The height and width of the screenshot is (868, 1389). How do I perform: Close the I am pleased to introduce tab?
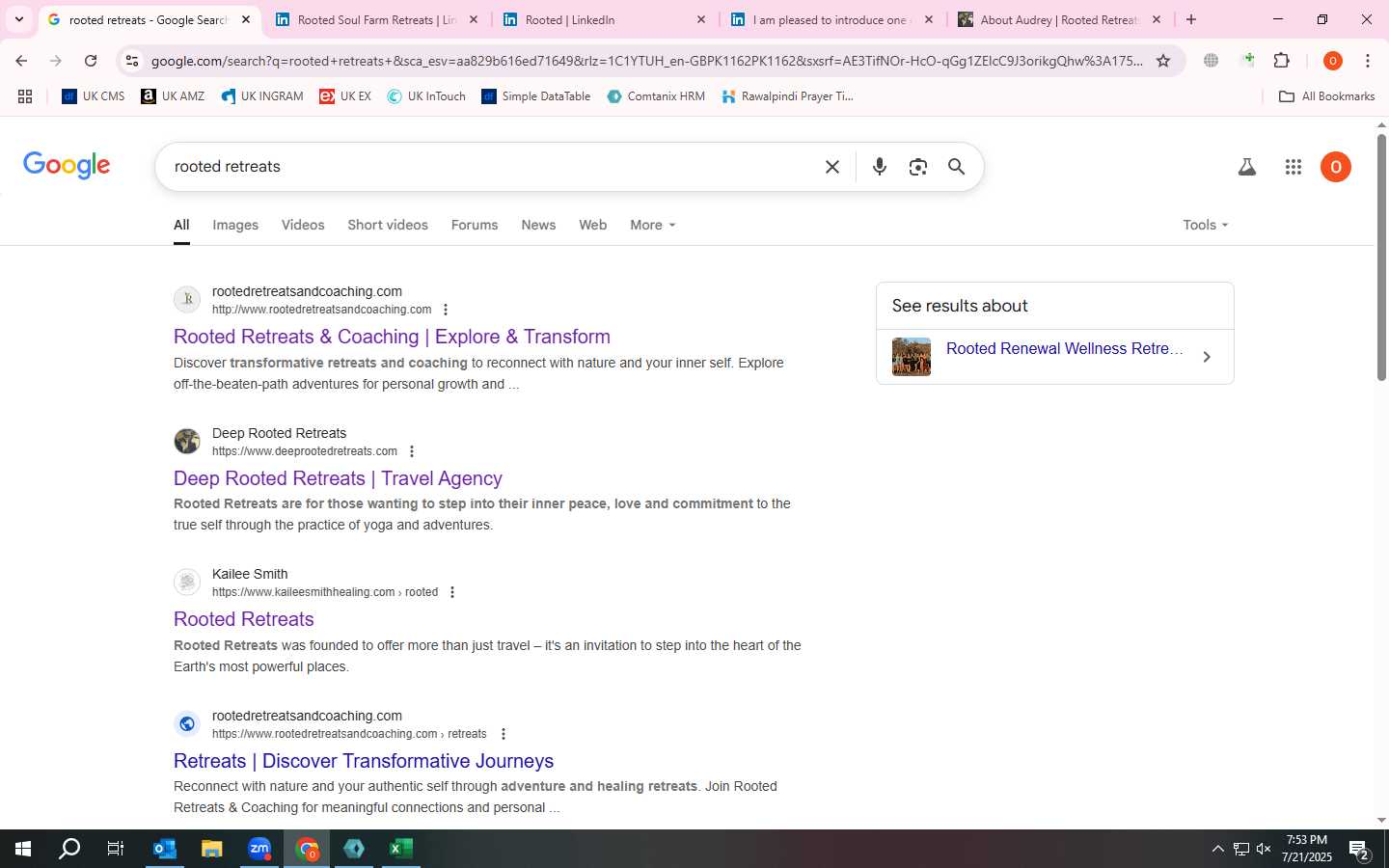[x=929, y=19]
